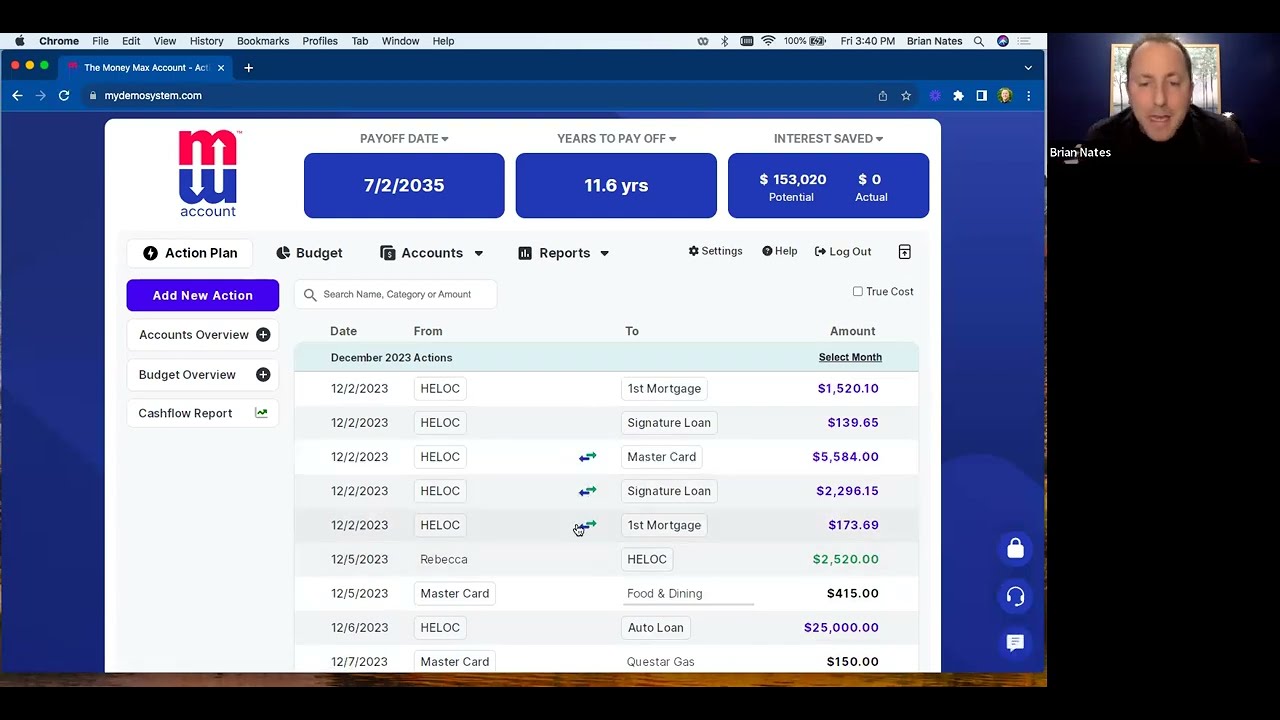Click the transfer arrows icon on the 1st Mortgage $173.69 row
The image size is (1280, 720).
coord(587,525)
